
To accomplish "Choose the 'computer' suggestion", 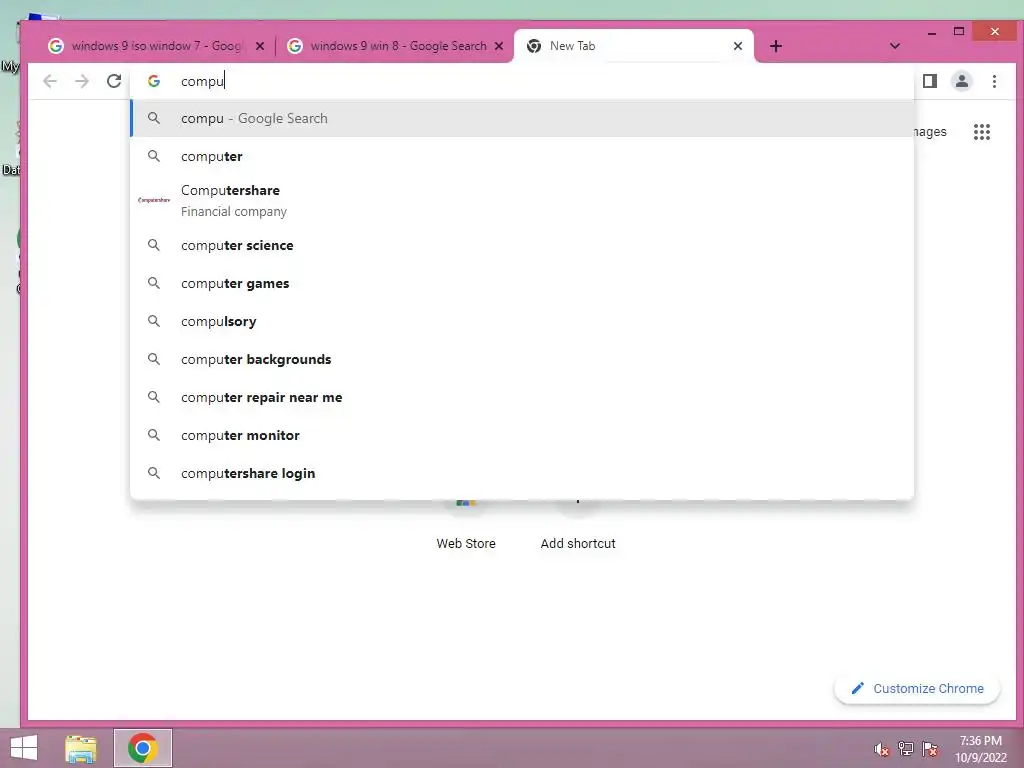I will [522, 156].
